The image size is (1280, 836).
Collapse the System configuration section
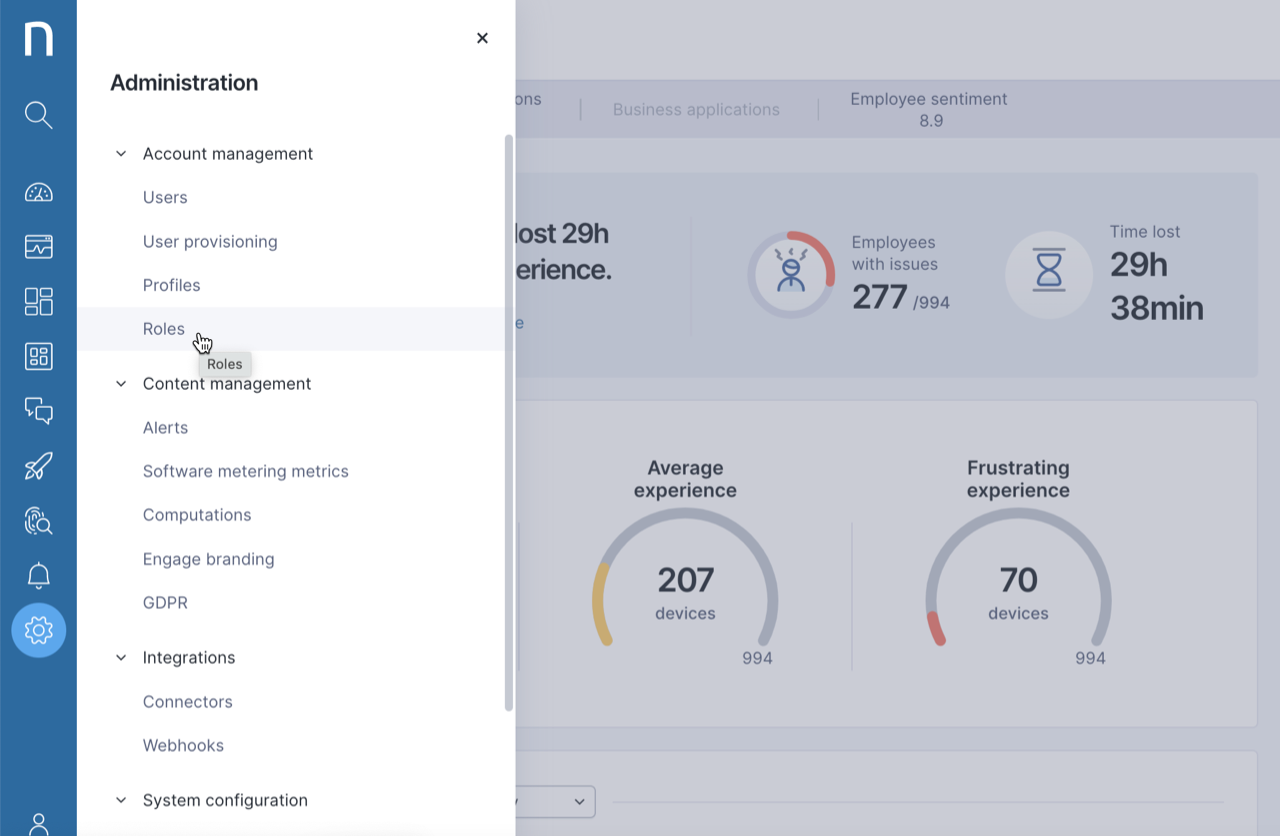(x=121, y=800)
